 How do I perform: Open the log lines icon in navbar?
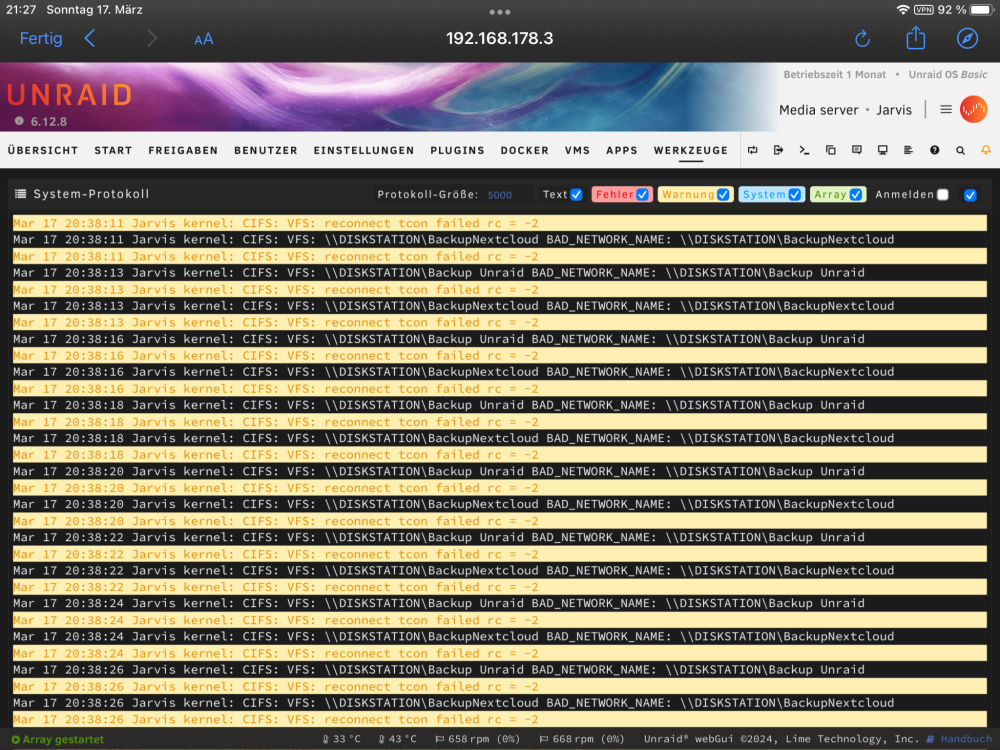[908, 150]
